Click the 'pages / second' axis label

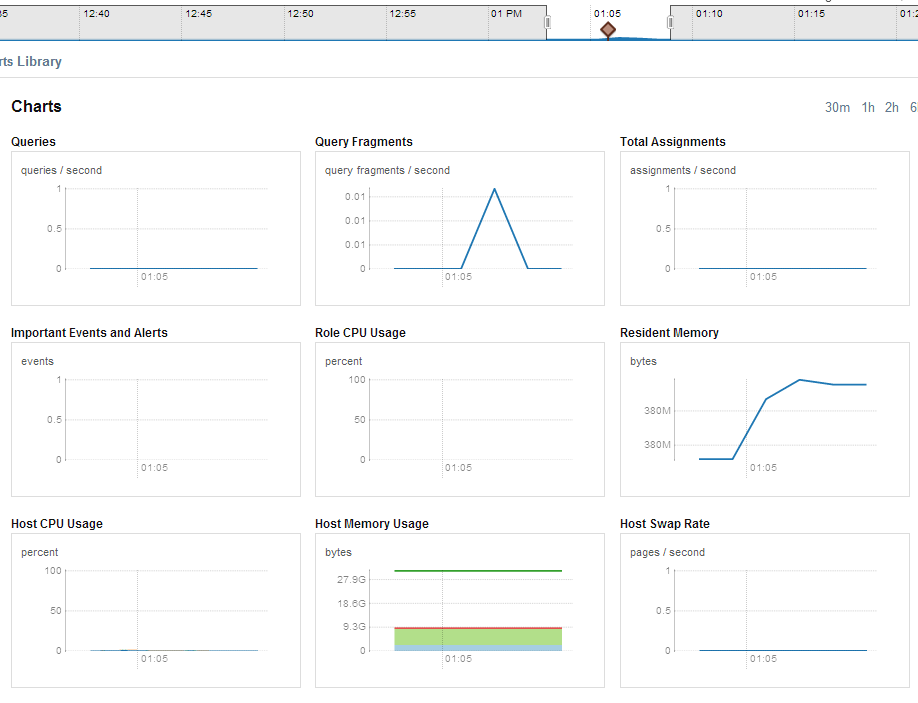tap(667, 552)
